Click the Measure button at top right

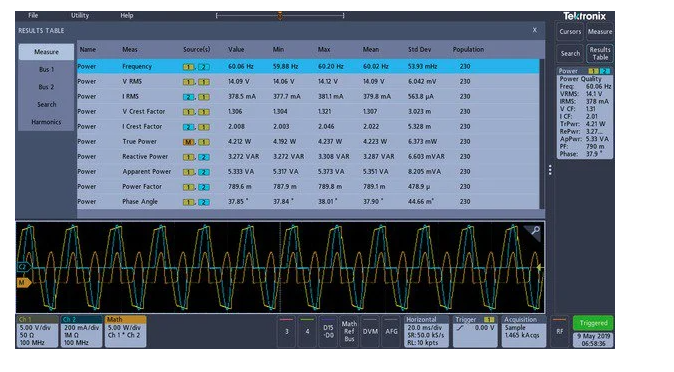click(600, 32)
